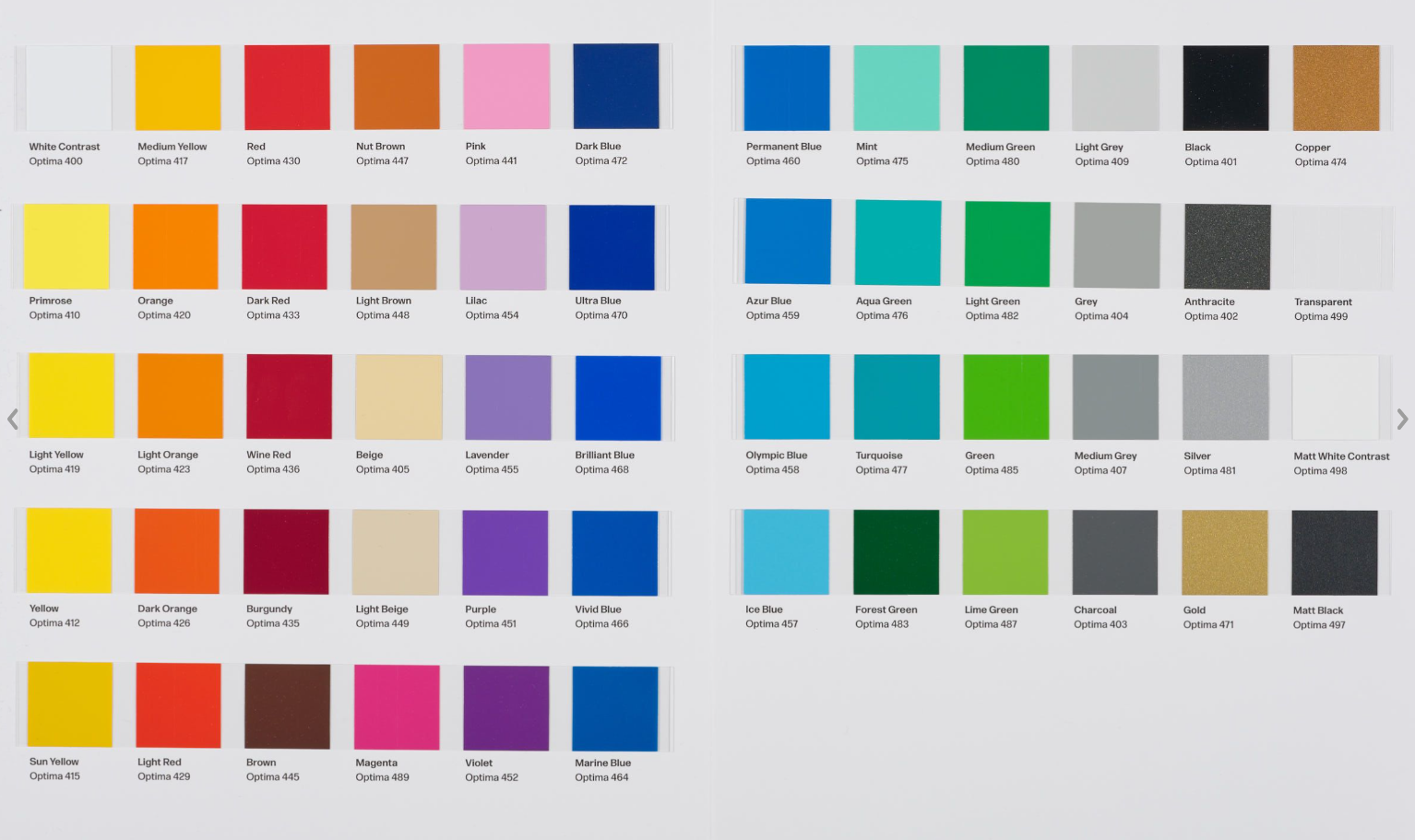Select the Medium Yellow Optima 417 swatch

click(x=178, y=88)
